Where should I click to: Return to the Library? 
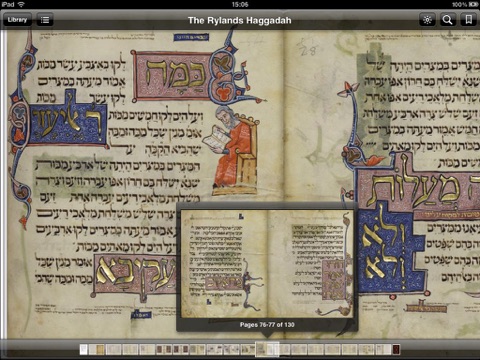(17, 20)
